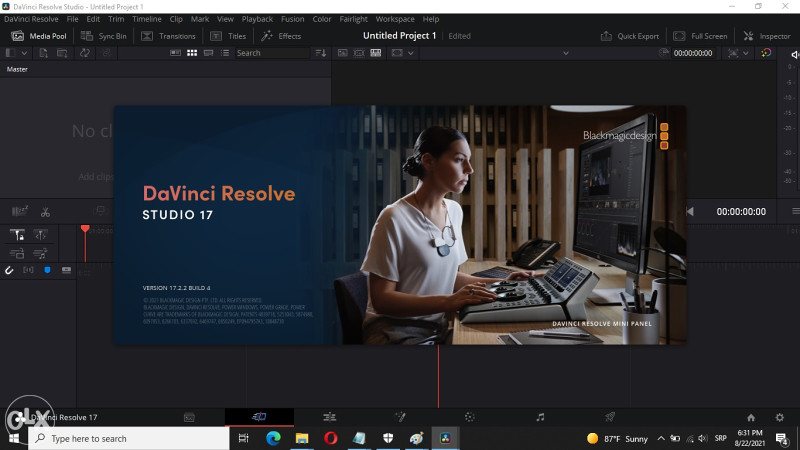Open Project Settings gear icon

[x=780, y=417]
